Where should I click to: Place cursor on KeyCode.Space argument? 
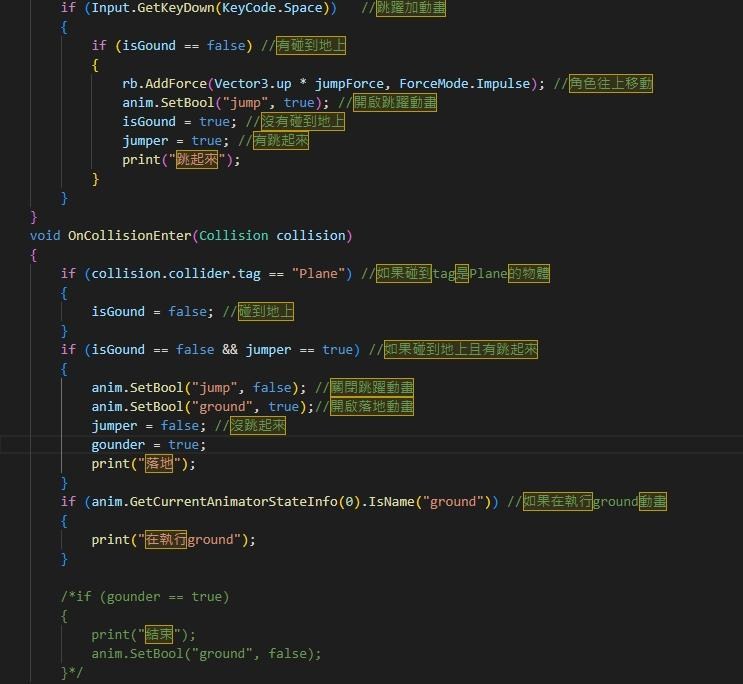click(x=274, y=8)
